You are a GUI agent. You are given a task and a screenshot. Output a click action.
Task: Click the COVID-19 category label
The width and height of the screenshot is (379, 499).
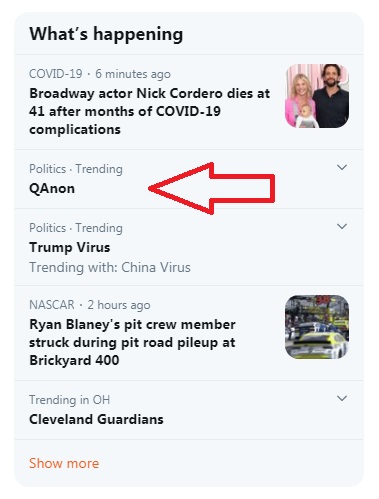click(56, 74)
